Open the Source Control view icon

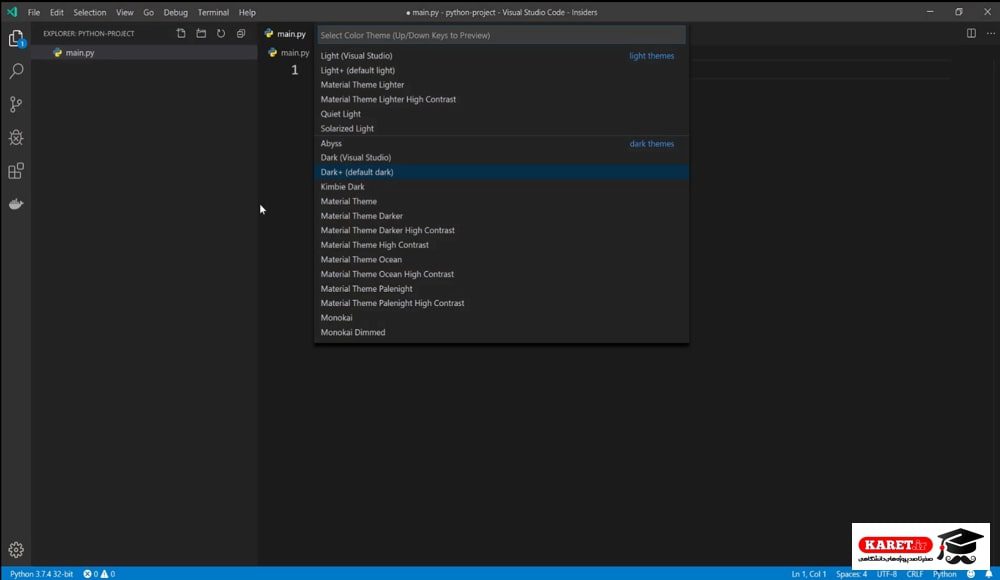16,104
